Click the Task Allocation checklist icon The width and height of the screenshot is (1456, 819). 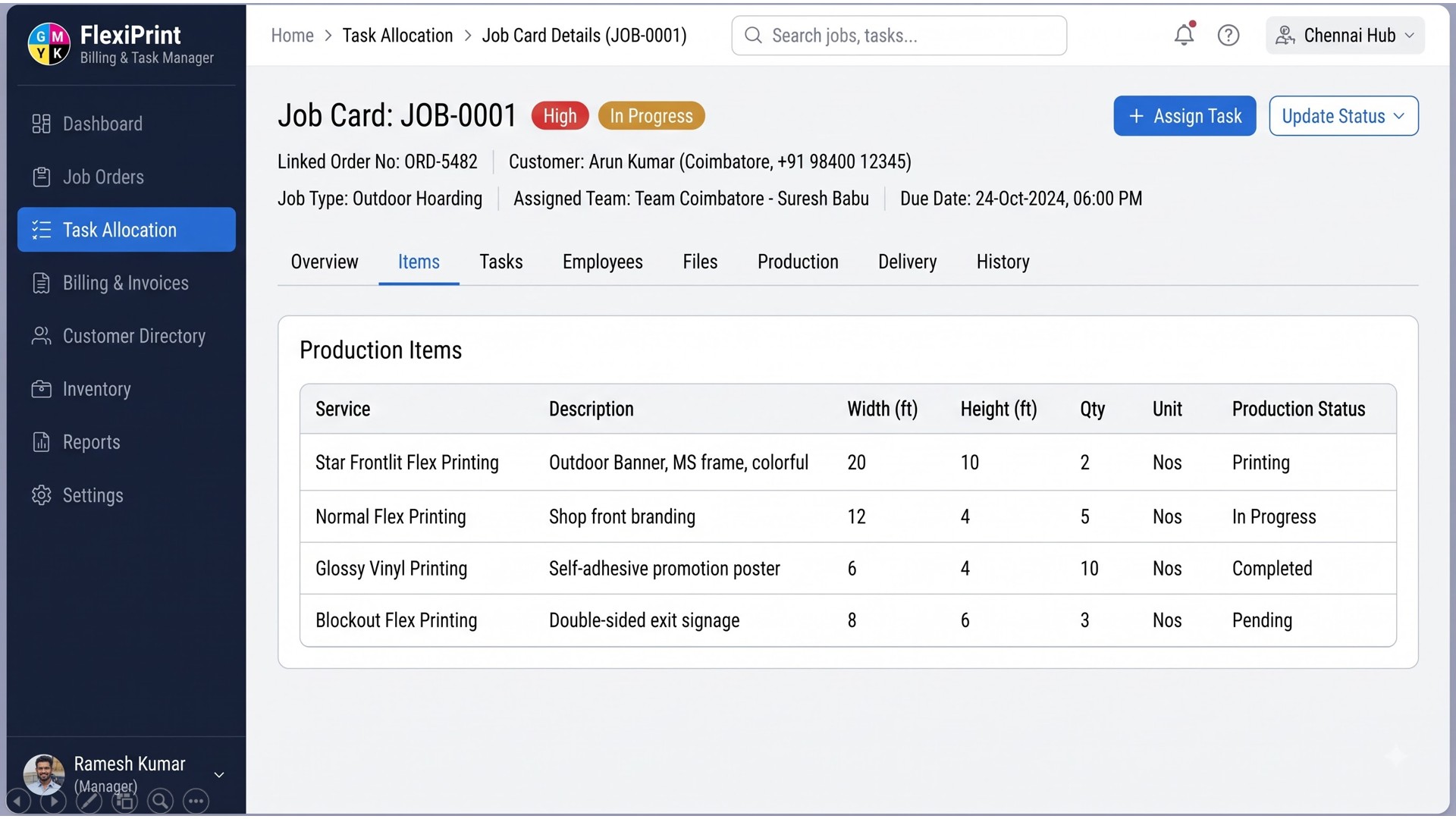[41, 230]
